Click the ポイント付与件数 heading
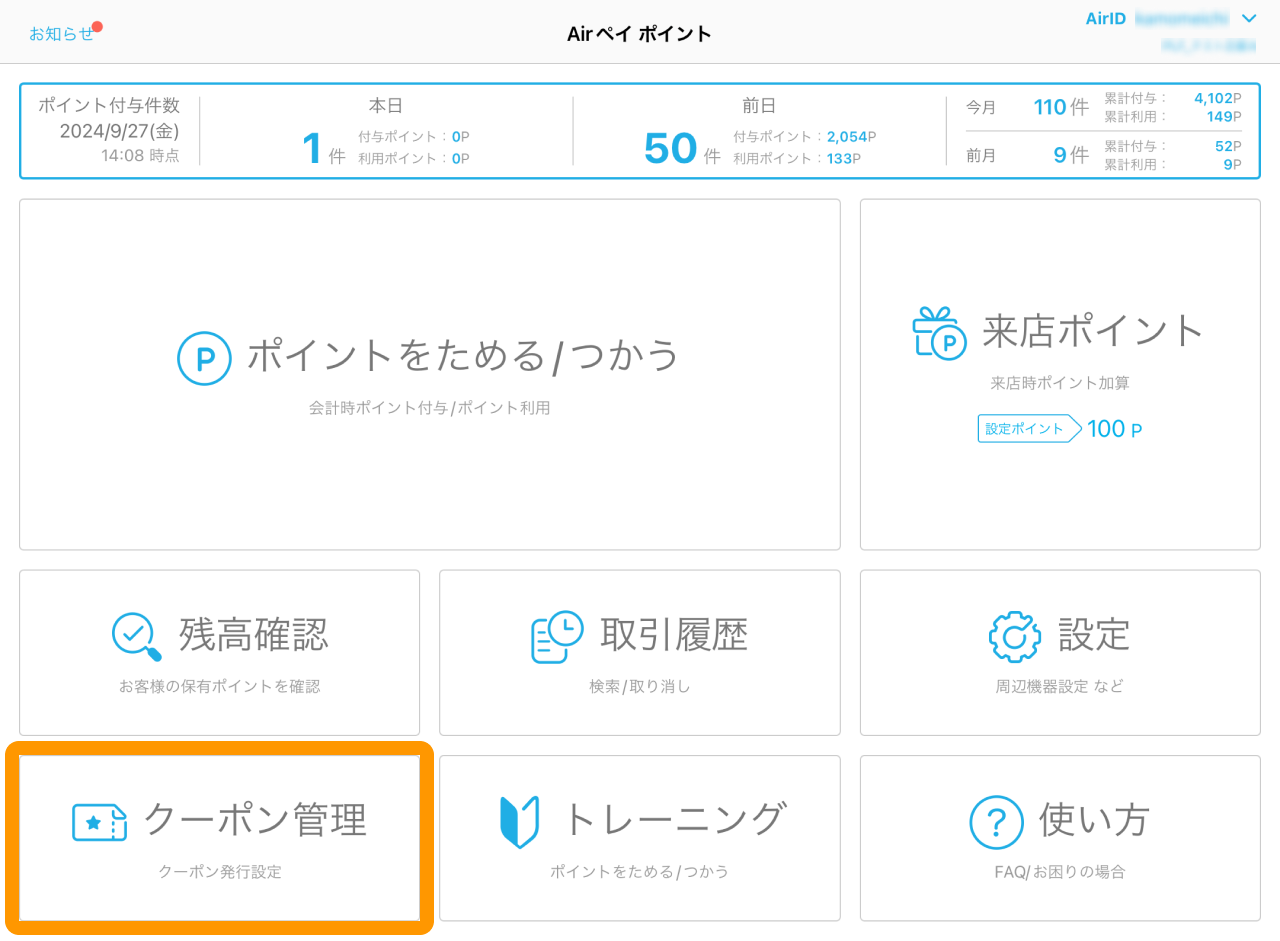This screenshot has height=941, width=1280. (110, 105)
